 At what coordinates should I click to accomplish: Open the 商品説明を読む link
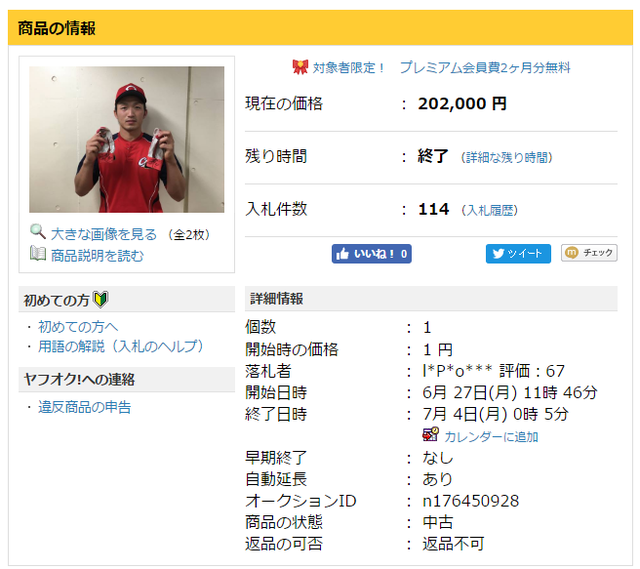tap(97, 256)
